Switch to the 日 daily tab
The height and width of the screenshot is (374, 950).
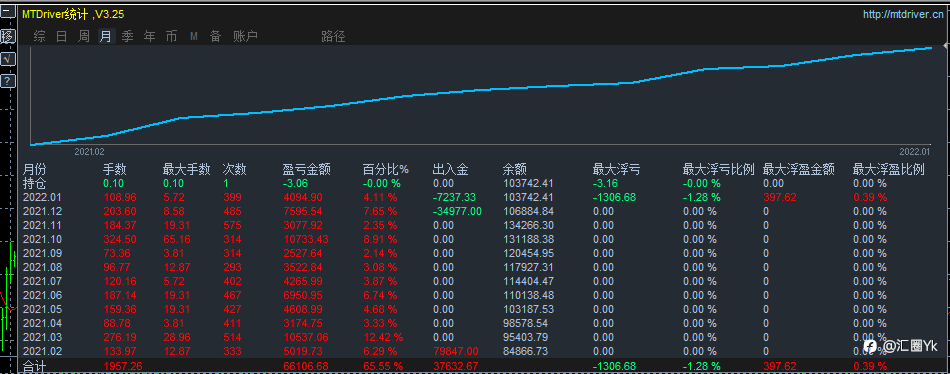61,36
